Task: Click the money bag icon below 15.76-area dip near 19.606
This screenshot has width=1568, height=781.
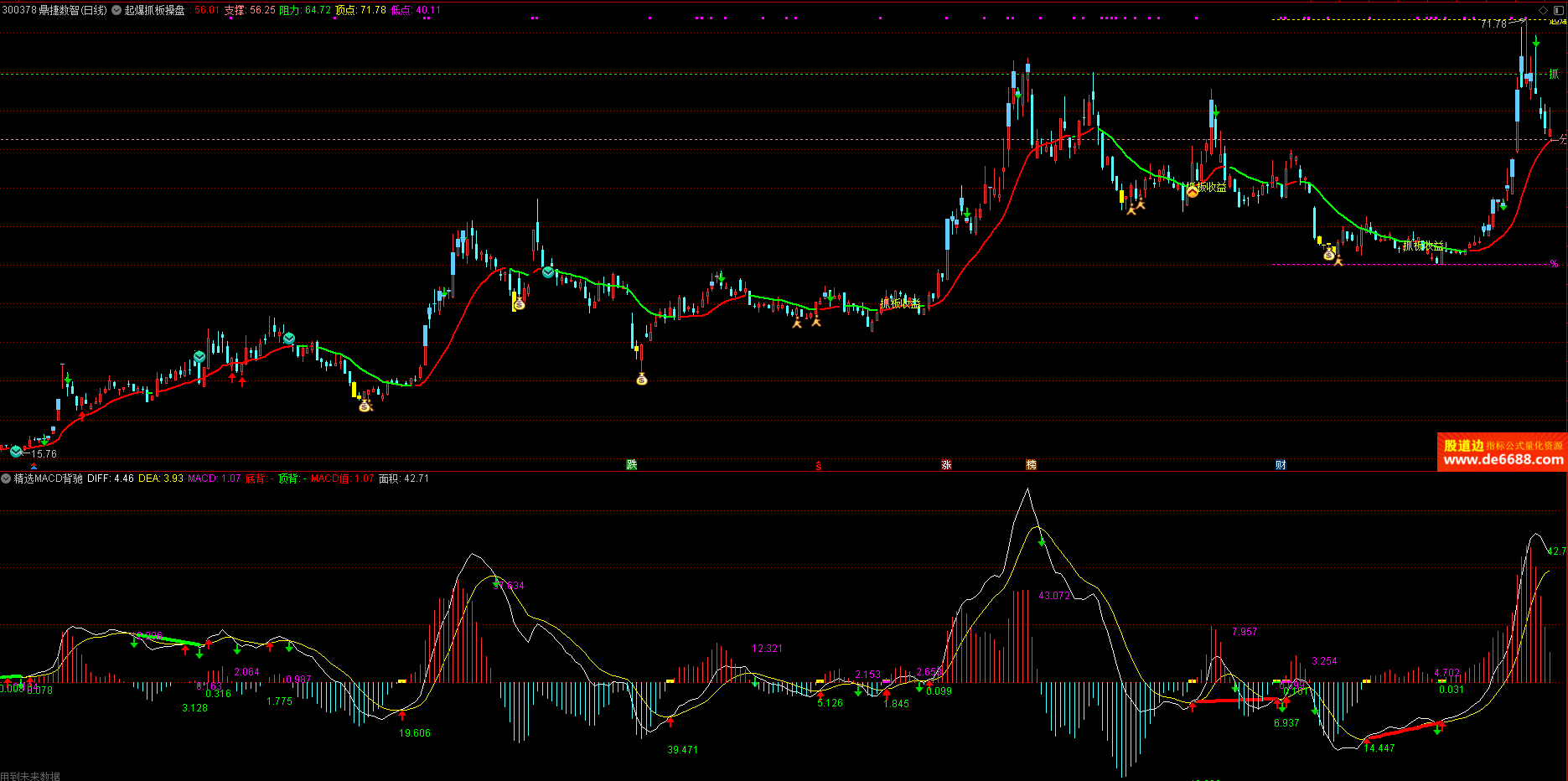Action: pos(365,406)
